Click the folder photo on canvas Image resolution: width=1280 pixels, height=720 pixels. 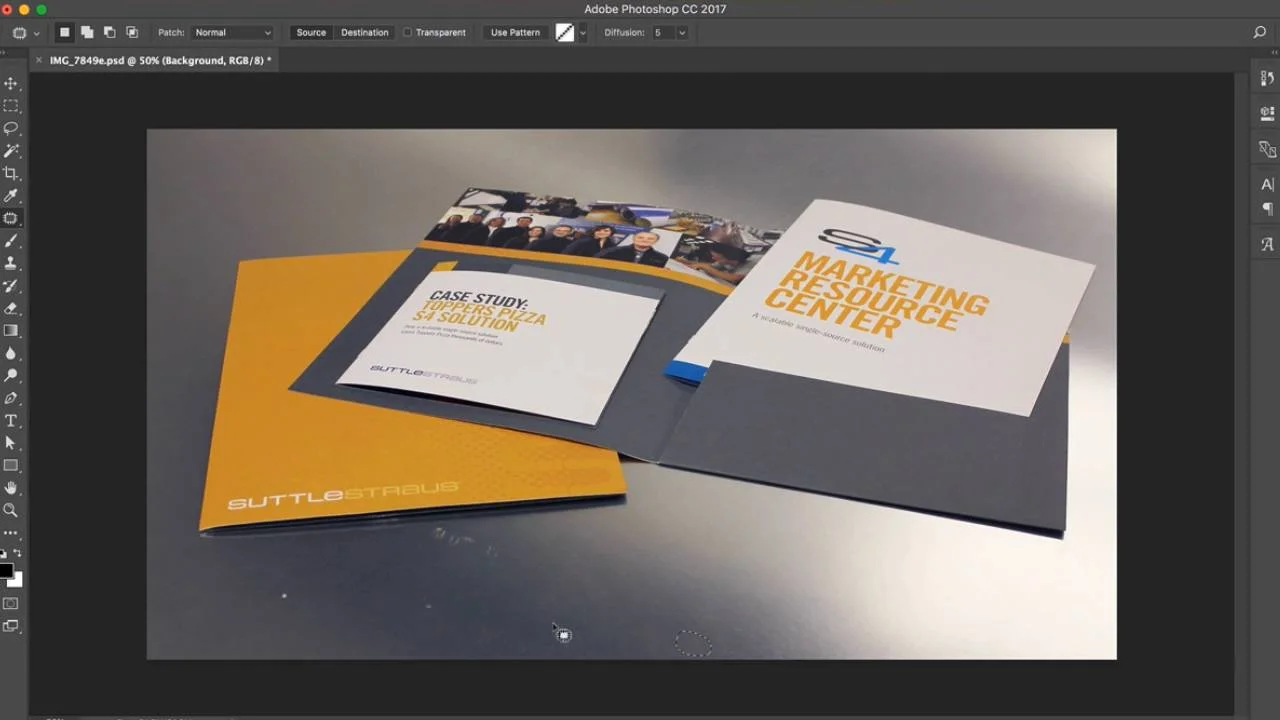pyautogui.click(x=631, y=394)
